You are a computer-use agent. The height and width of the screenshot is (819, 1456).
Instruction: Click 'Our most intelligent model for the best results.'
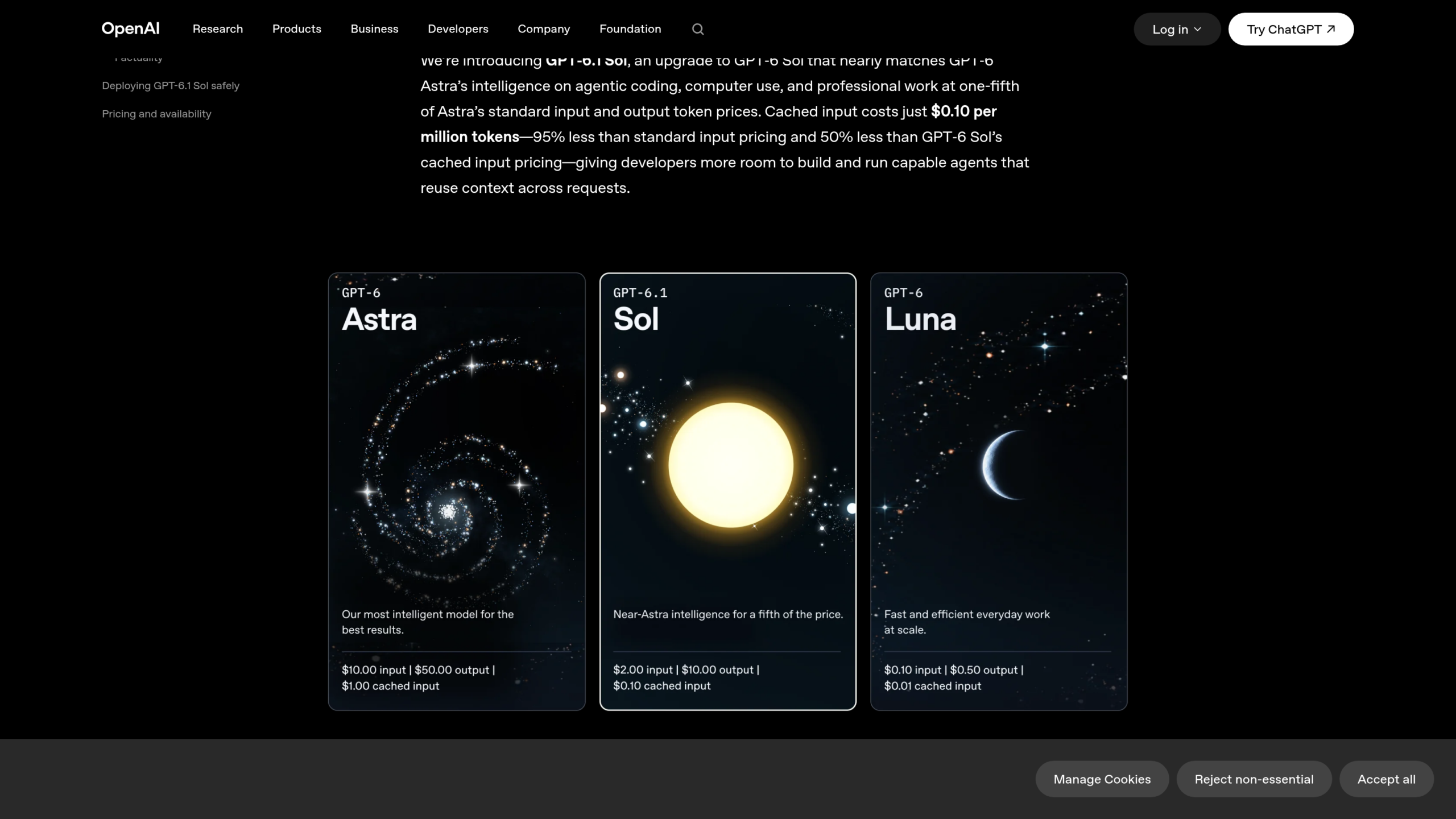[428, 622]
